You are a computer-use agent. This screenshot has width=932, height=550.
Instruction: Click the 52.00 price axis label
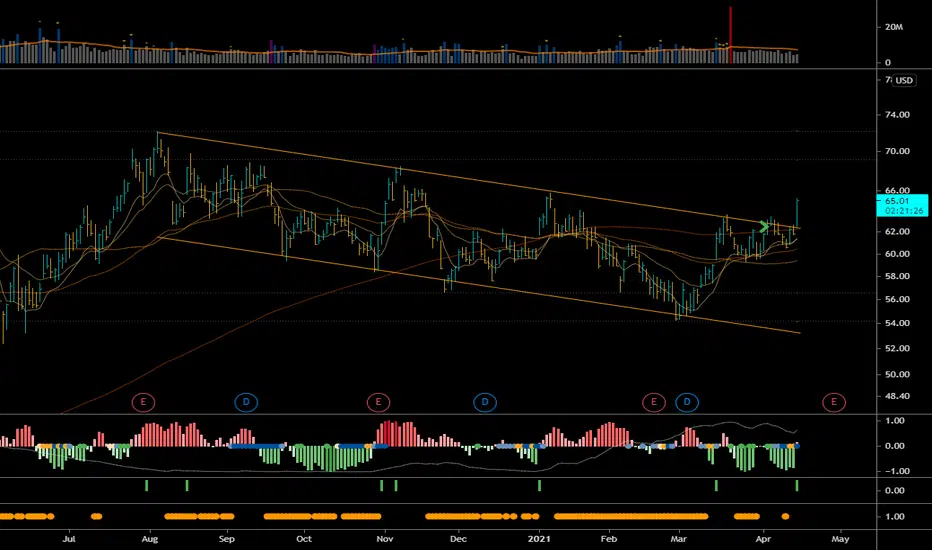click(898, 348)
